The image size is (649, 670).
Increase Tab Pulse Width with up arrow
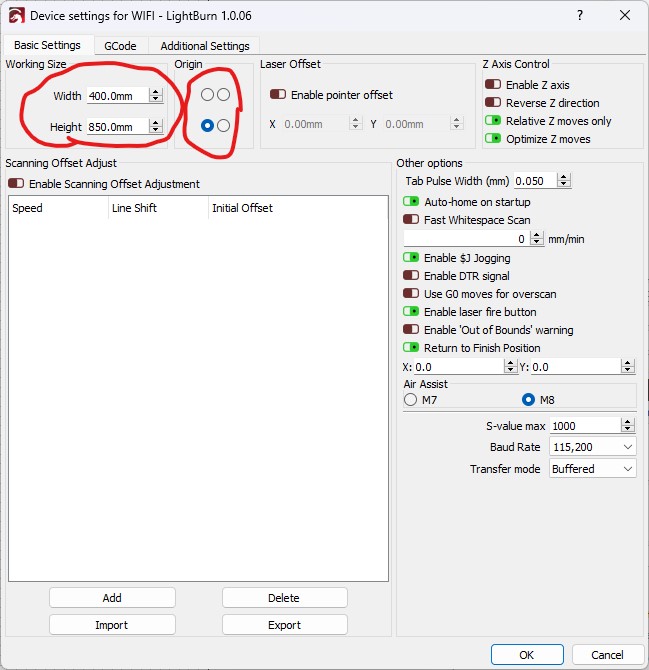click(x=564, y=177)
